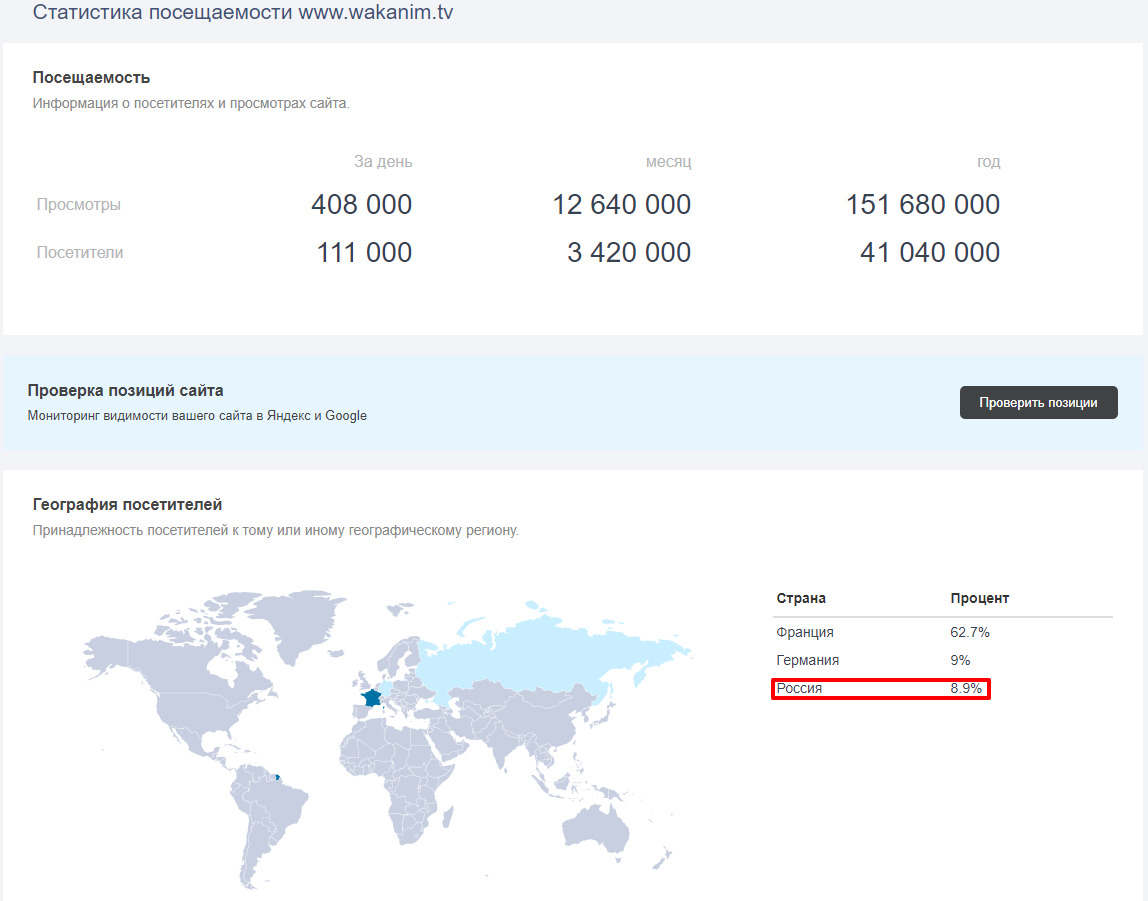Click the highlighted "Россия" table row
This screenshot has width=1148, height=901.
click(880, 688)
